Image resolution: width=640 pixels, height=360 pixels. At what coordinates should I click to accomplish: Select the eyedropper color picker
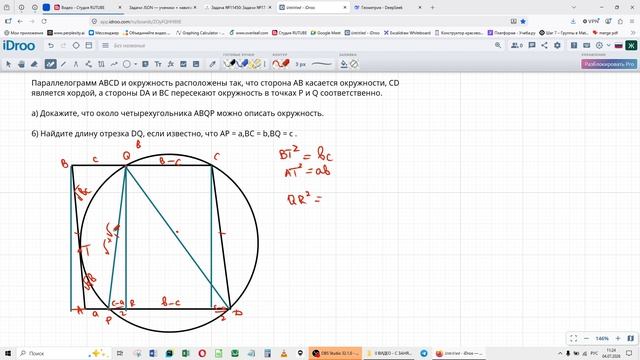pyautogui.click(x=212, y=64)
